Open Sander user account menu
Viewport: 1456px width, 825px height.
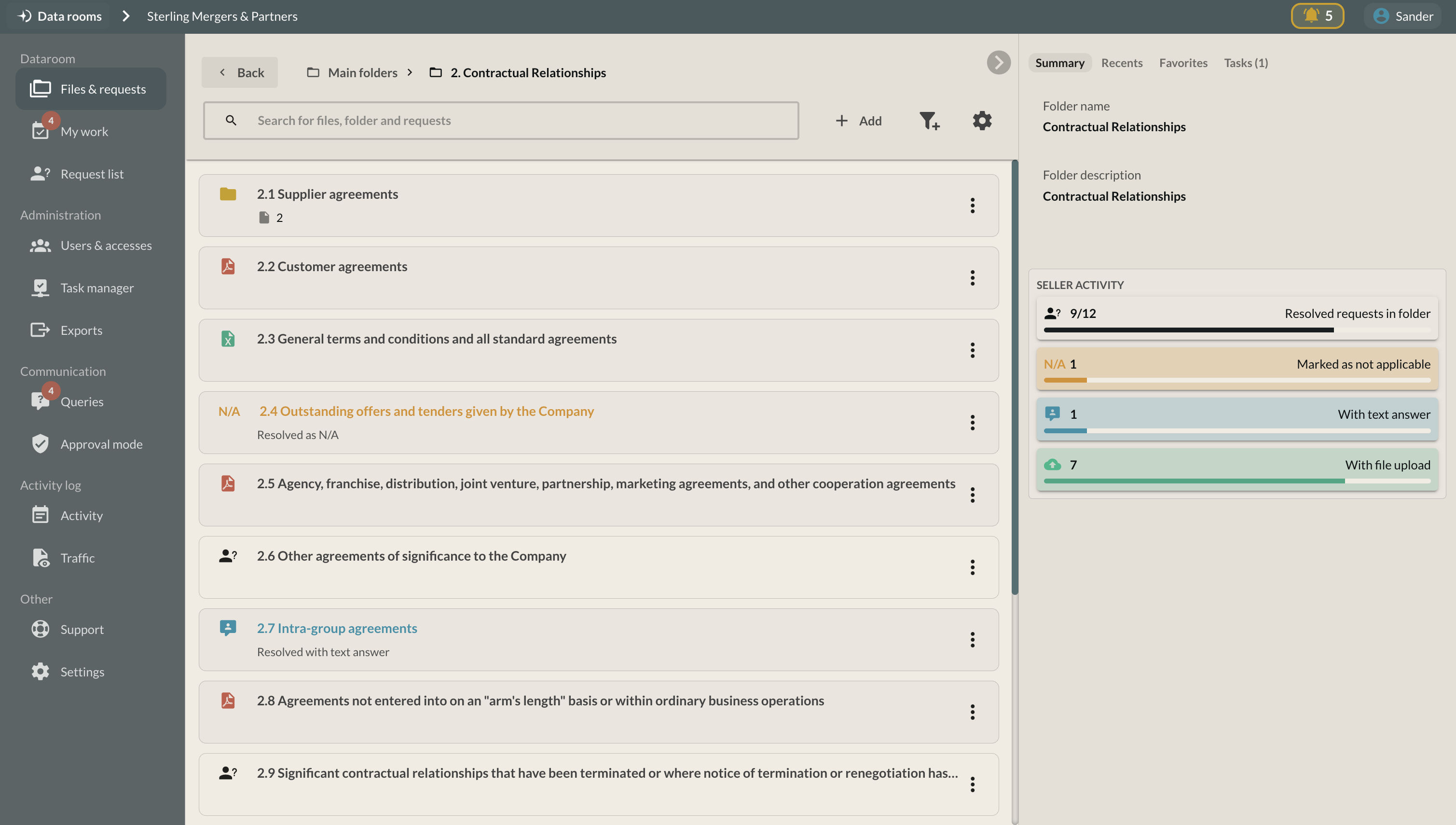(x=1403, y=16)
